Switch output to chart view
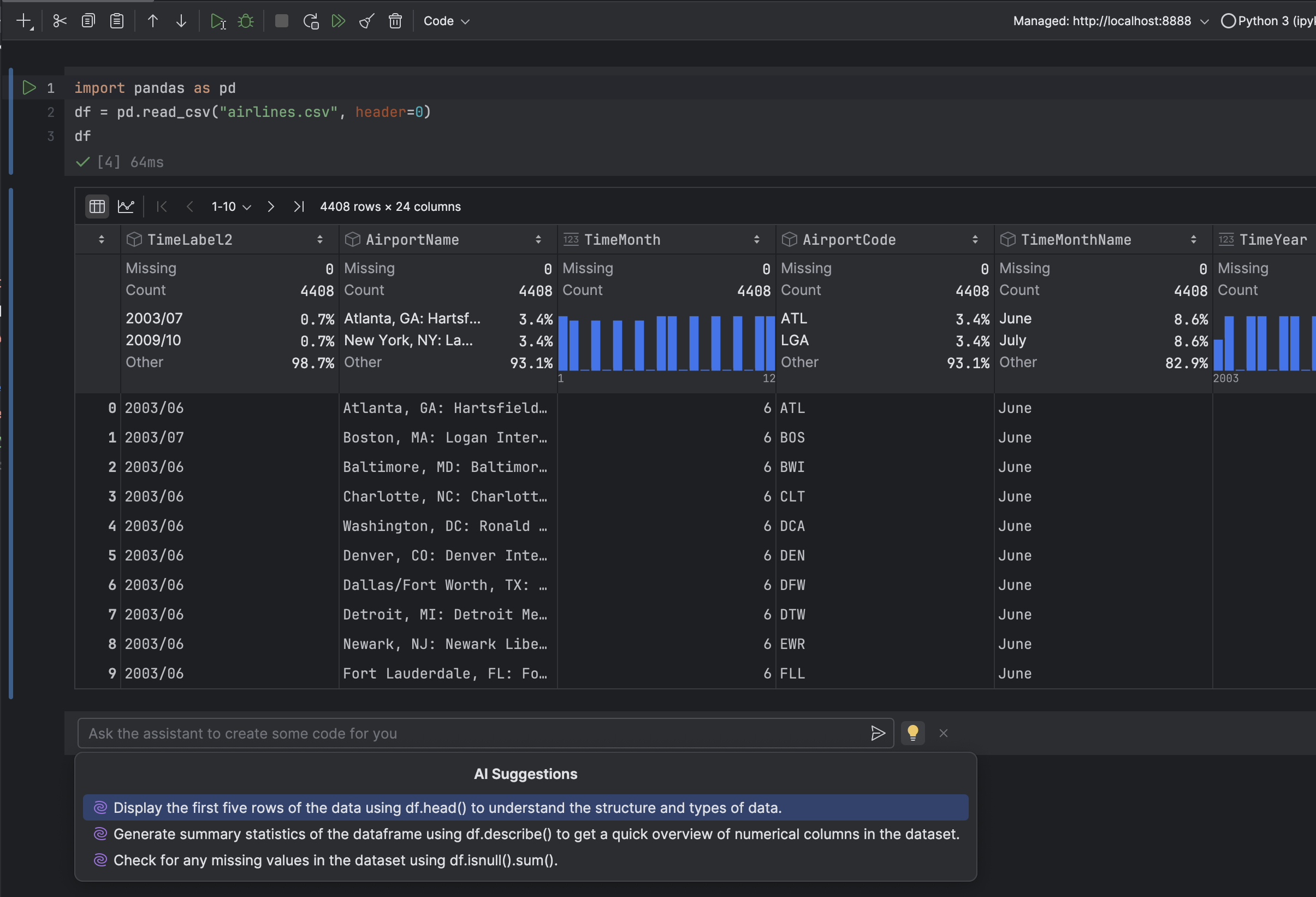 click(126, 206)
